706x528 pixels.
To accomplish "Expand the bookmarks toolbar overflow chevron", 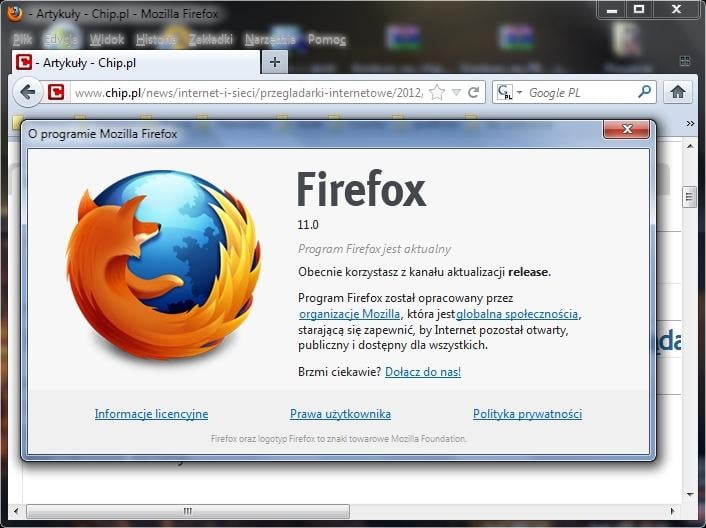I will tap(689, 123).
